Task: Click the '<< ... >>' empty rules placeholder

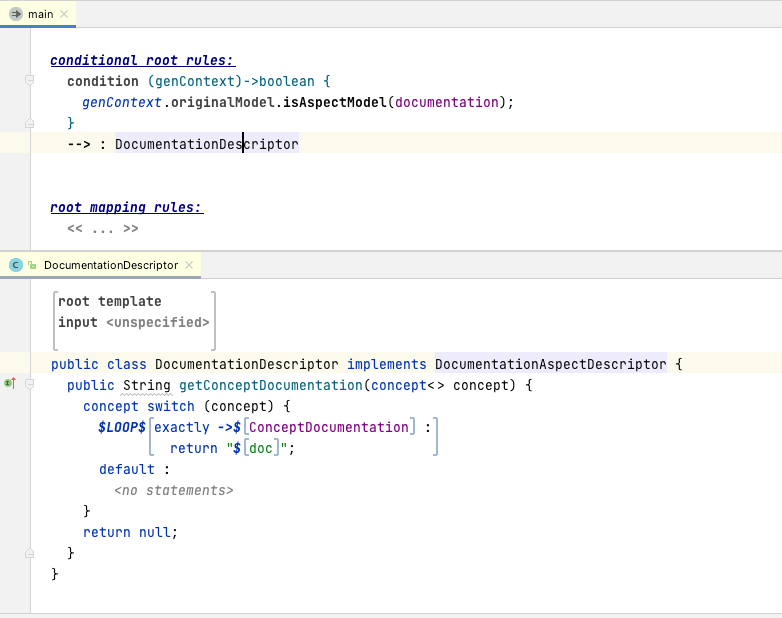Action: 102,228
